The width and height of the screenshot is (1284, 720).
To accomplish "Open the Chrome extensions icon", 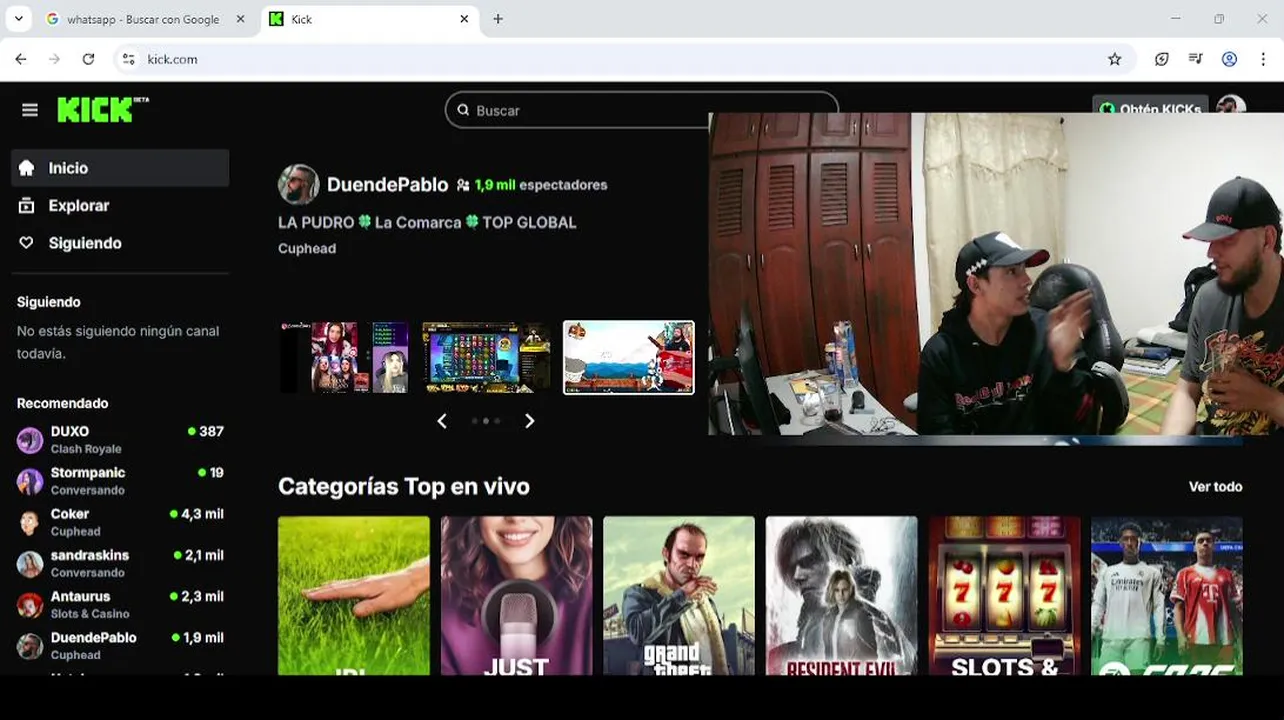I will 1161,59.
